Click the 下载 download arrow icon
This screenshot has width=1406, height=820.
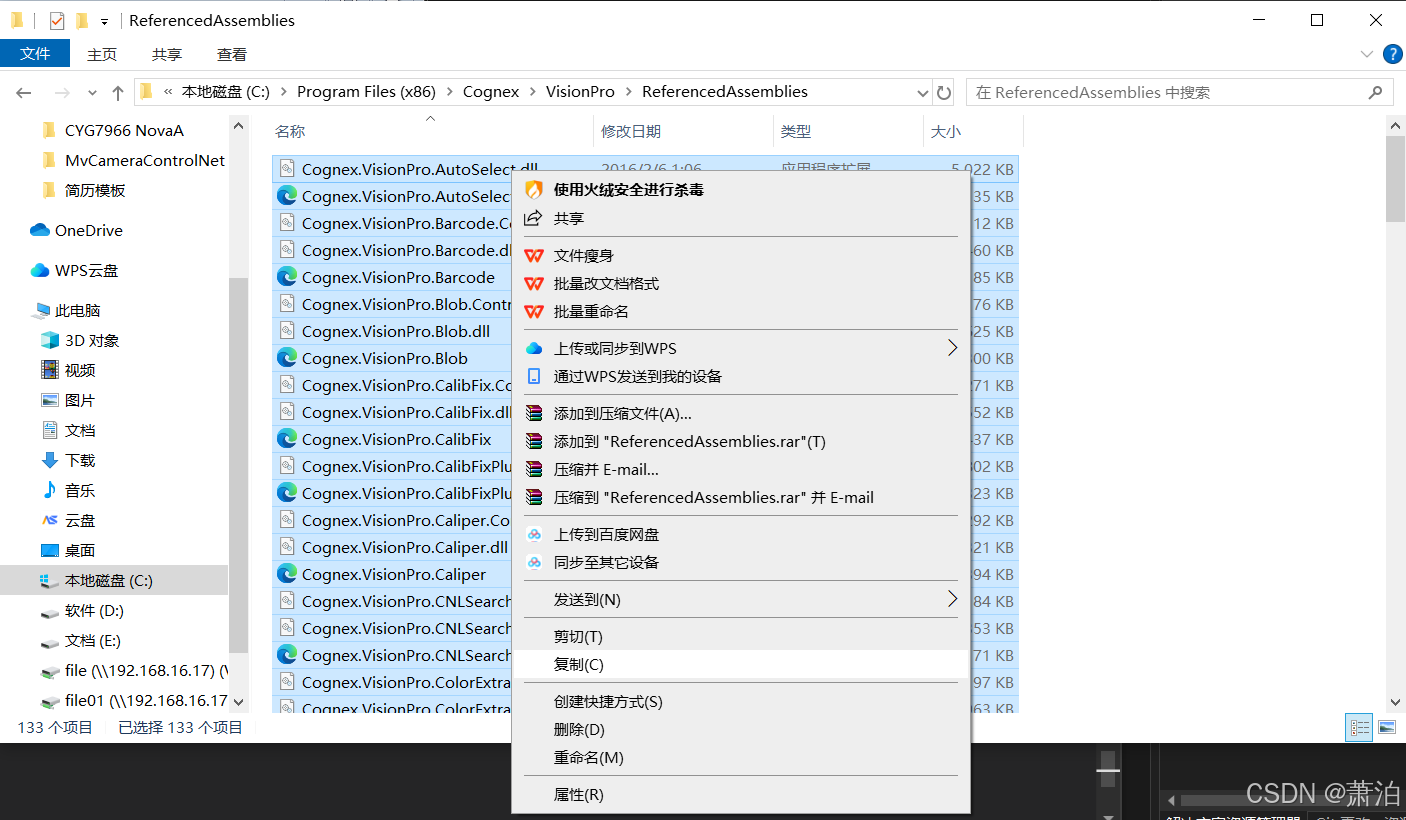(x=50, y=460)
